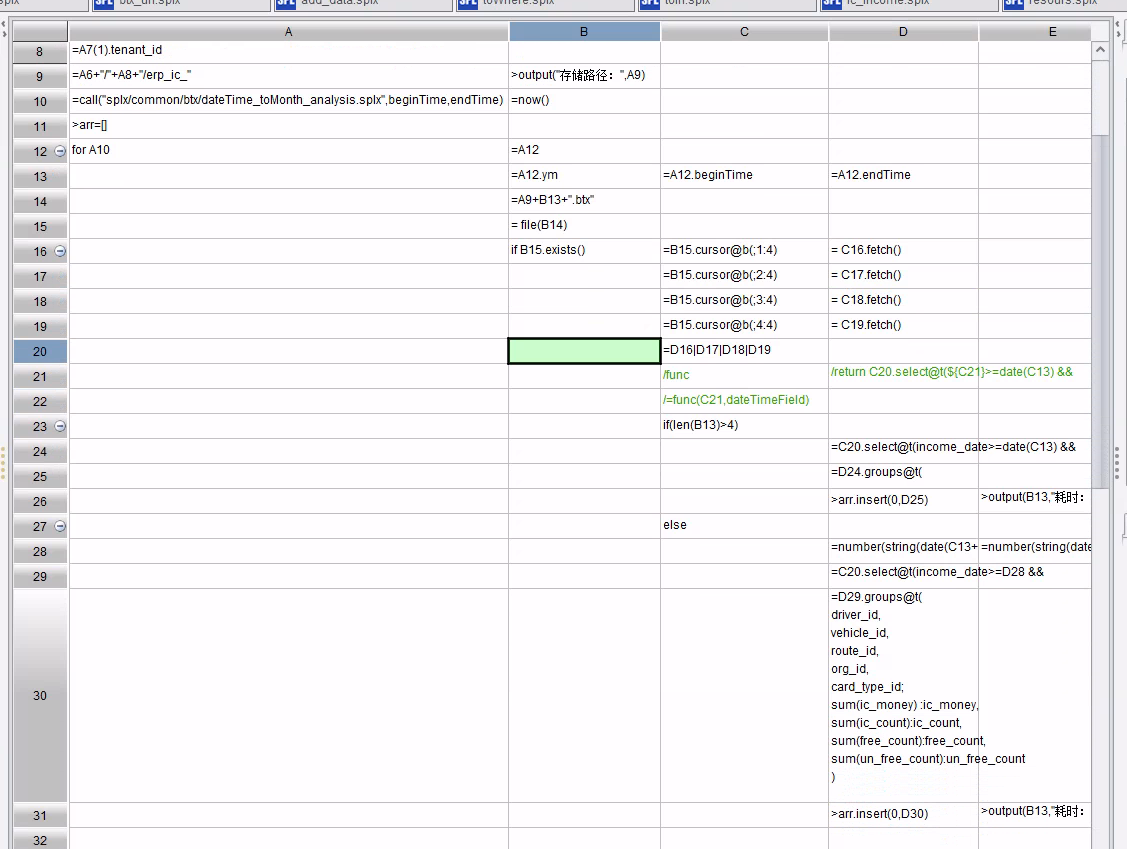This screenshot has height=849, width=1127.
Task: Switch to the towhere.splx tab
Action: click(518, 3)
